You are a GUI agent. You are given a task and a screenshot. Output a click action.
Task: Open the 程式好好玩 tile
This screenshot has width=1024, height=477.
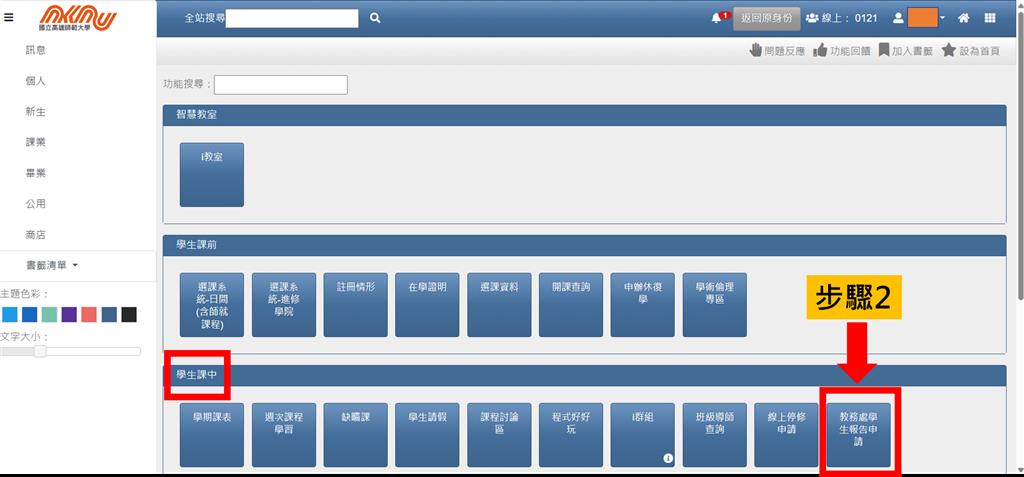(571, 435)
